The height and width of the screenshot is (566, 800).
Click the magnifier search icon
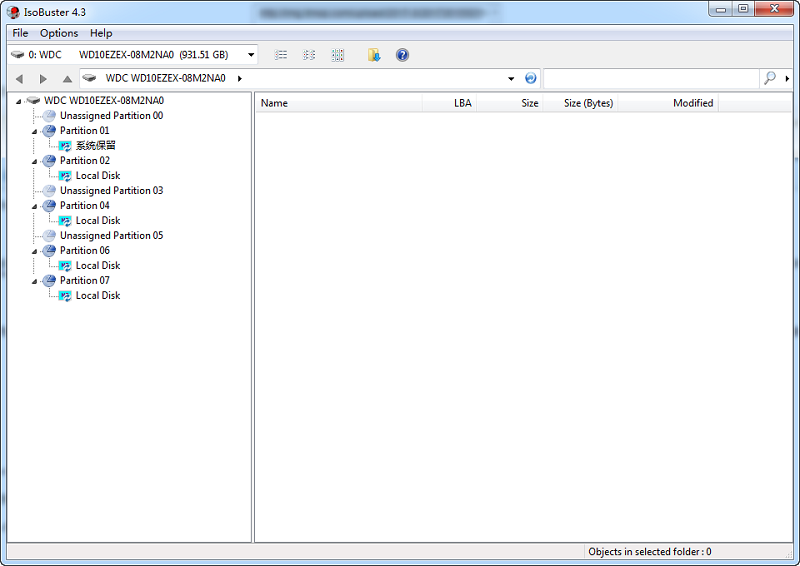(769, 78)
